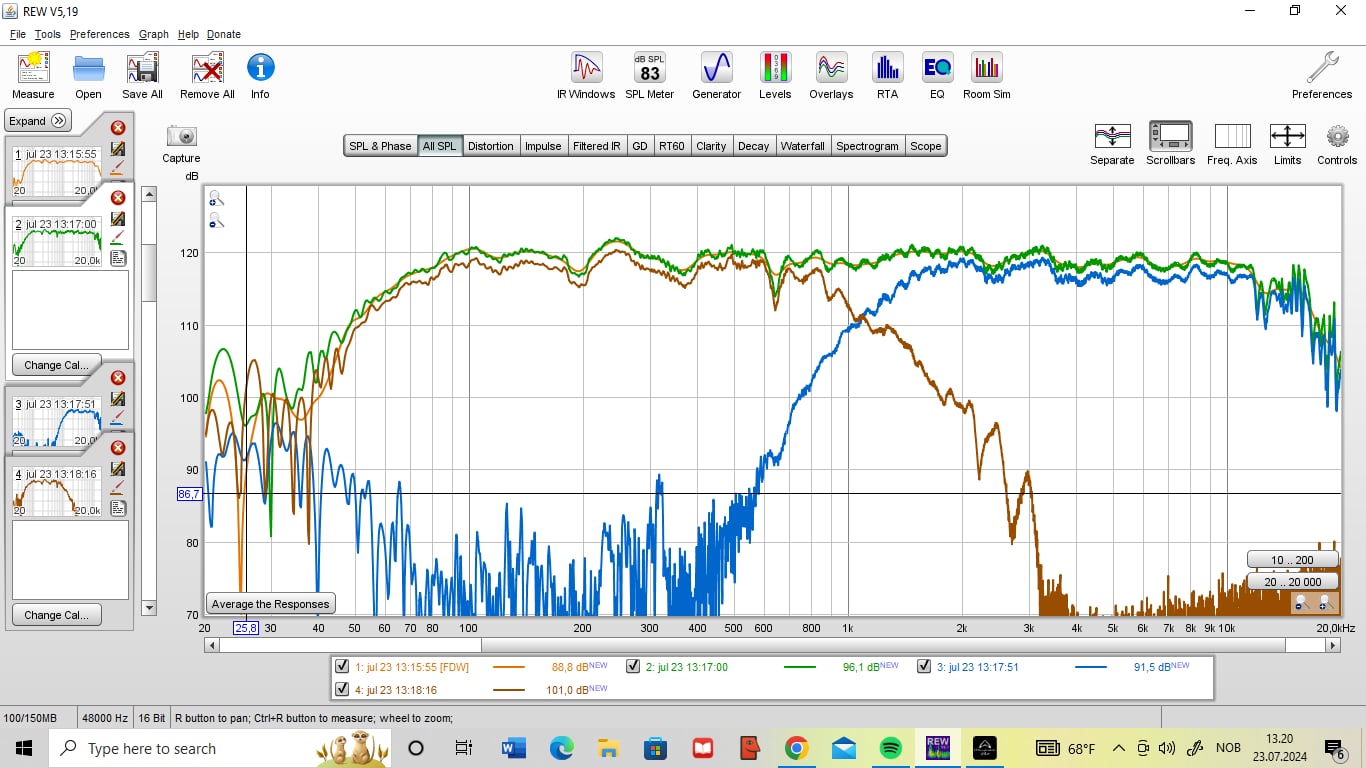Open the SPL Meter tool
Screen dimensions: 1366x768
click(650, 69)
